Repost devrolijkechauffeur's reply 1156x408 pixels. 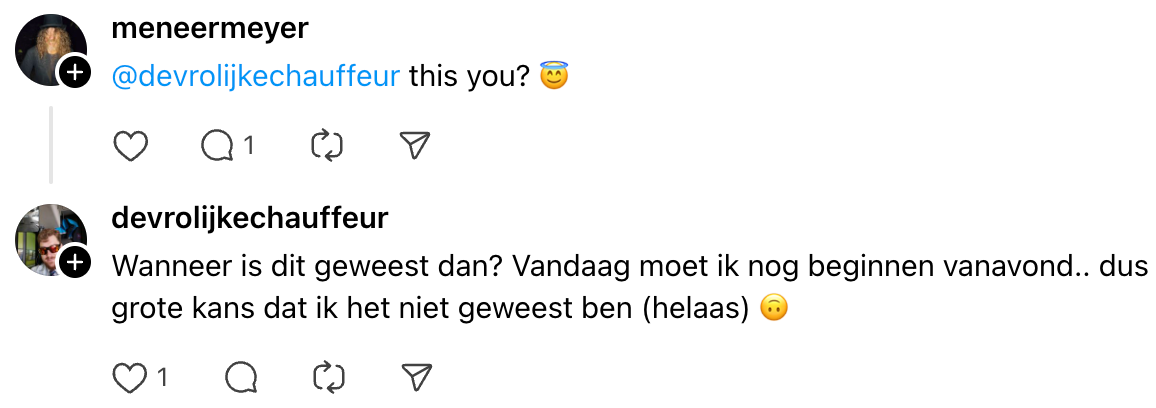327,377
